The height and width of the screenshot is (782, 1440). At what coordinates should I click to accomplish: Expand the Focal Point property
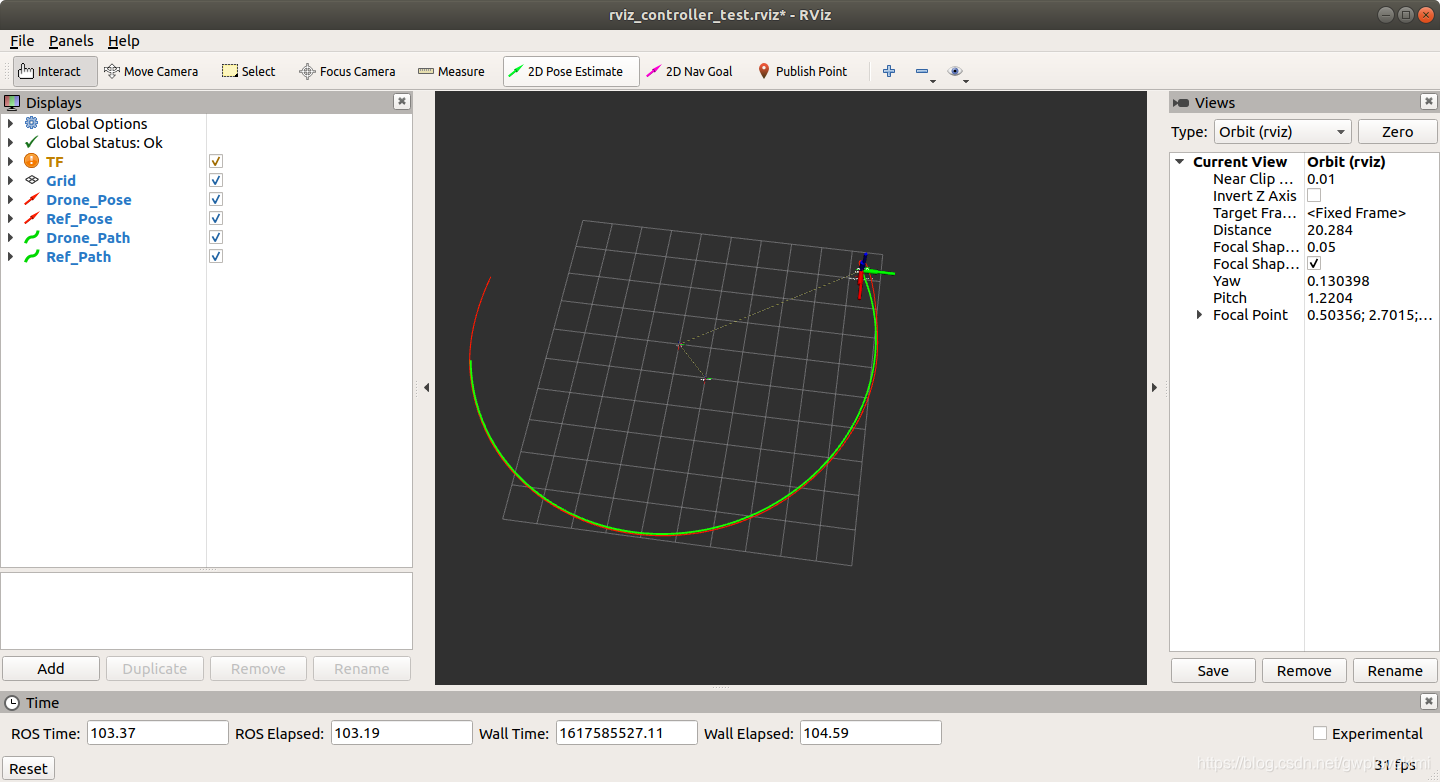coord(1200,315)
